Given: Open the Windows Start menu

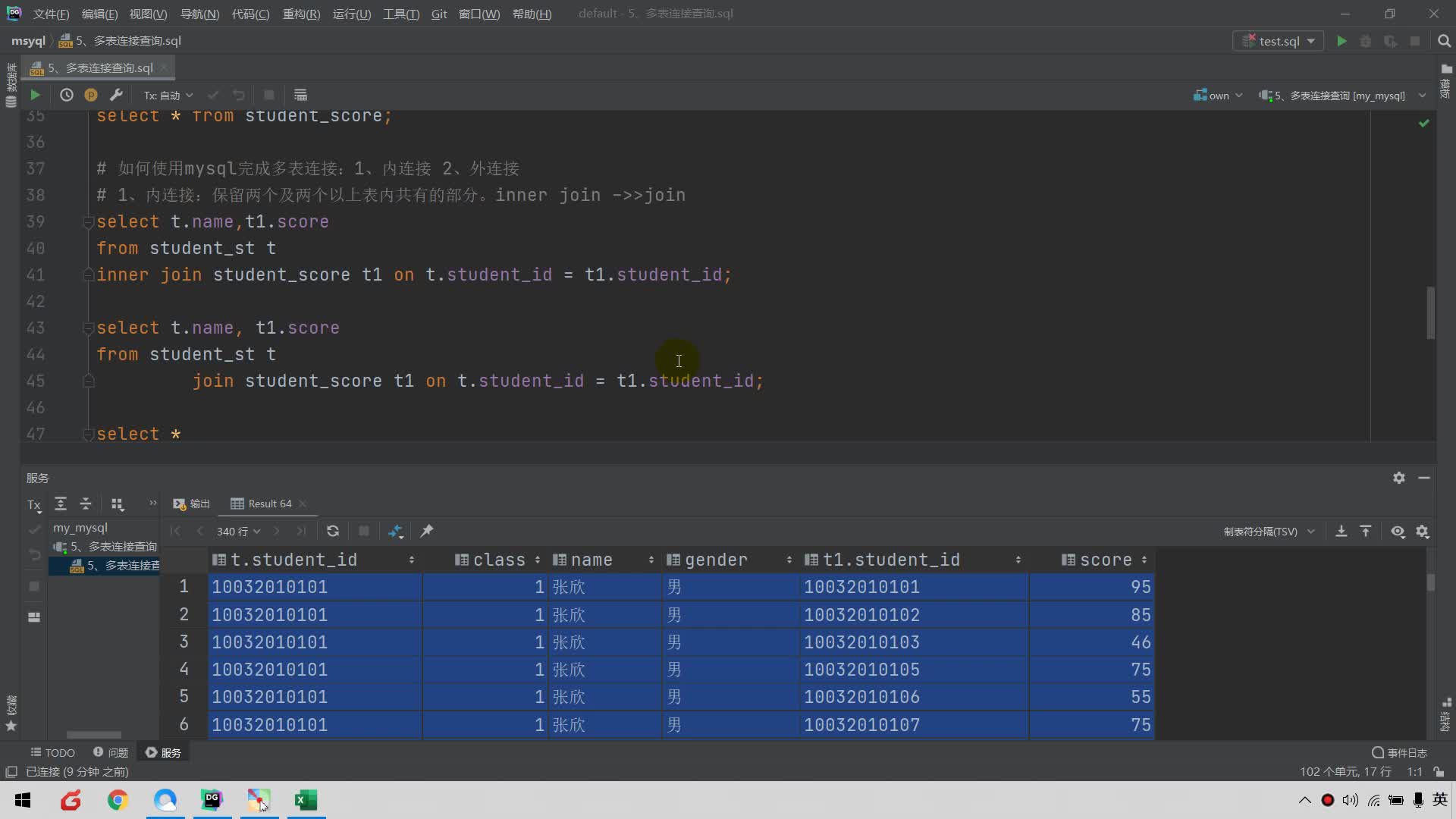Looking at the screenshot, I should (23, 799).
